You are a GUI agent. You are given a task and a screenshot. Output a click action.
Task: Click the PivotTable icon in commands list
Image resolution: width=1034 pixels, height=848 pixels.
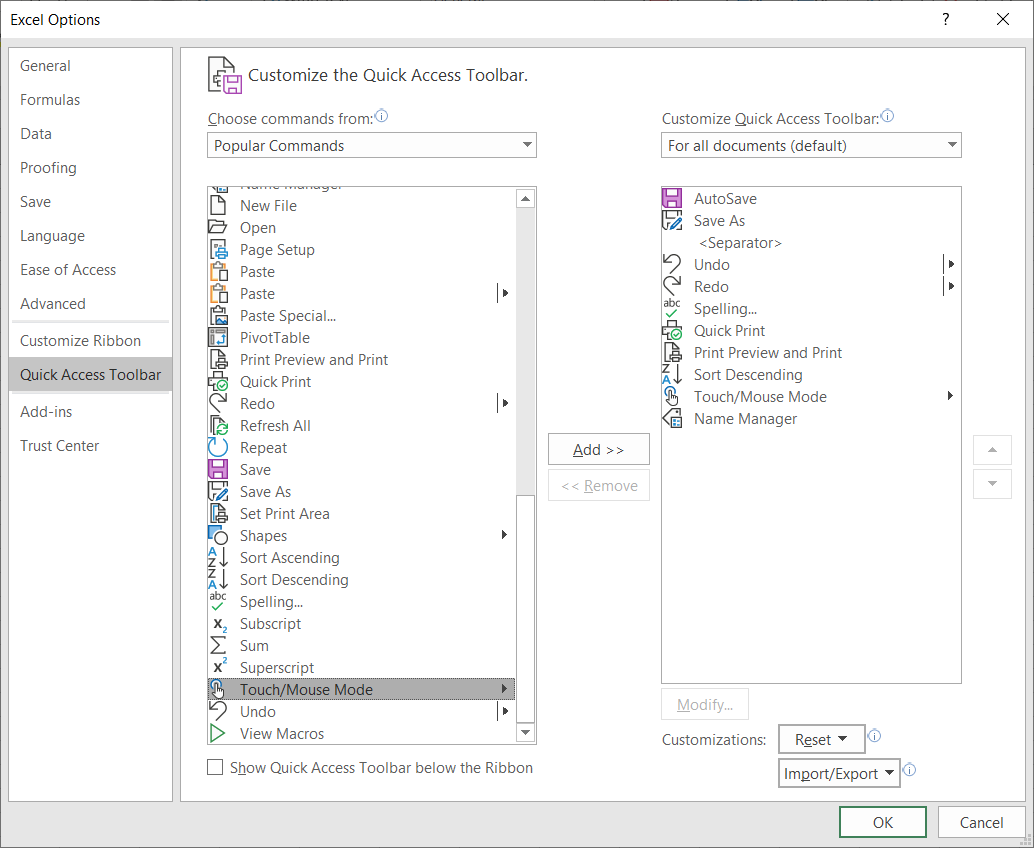tap(218, 338)
